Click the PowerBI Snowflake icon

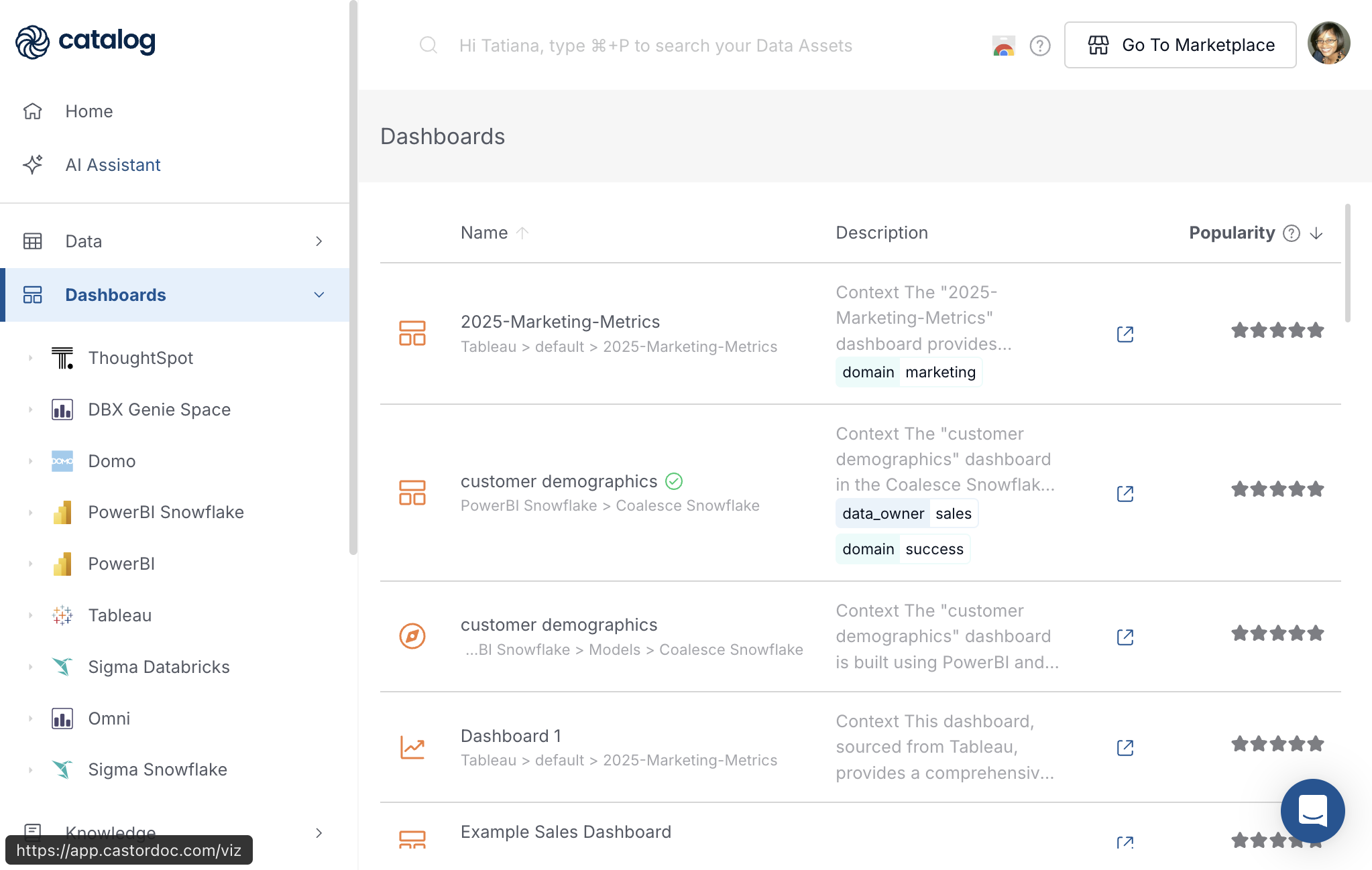click(62, 512)
